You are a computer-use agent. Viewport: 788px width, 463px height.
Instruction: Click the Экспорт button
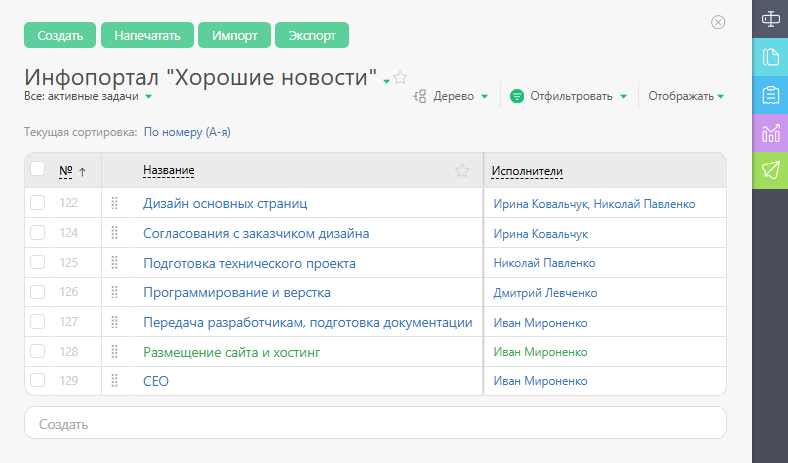[x=312, y=35]
